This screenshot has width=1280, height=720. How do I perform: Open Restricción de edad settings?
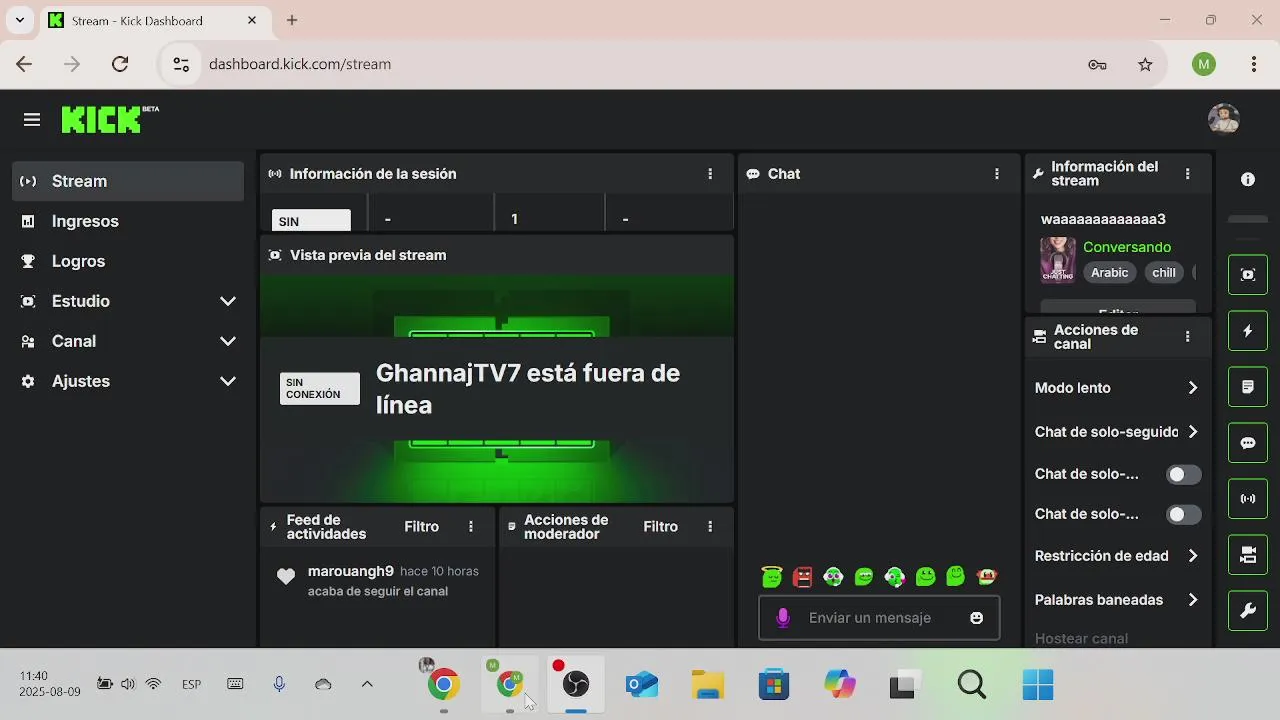tap(1117, 556)
